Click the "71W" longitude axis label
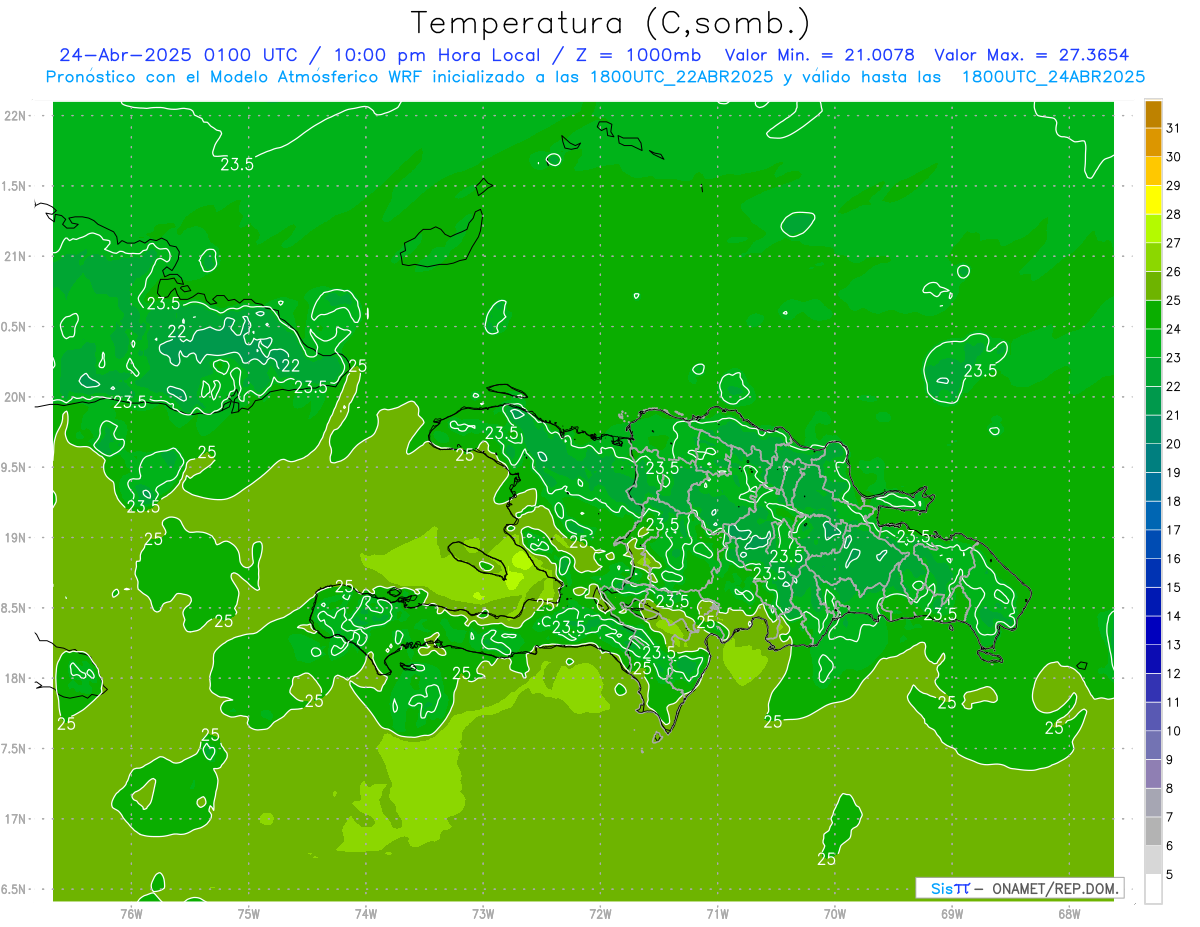 pos(717,914)
